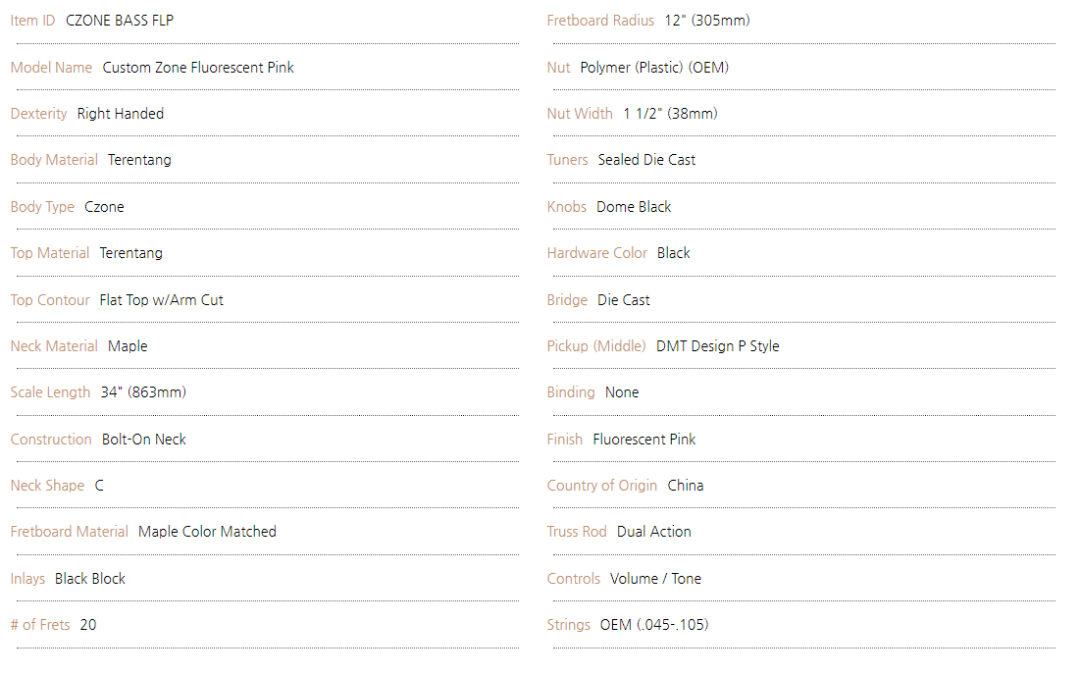Click the Black Block inlays value

pyautogui.click(x=90, y=579)
